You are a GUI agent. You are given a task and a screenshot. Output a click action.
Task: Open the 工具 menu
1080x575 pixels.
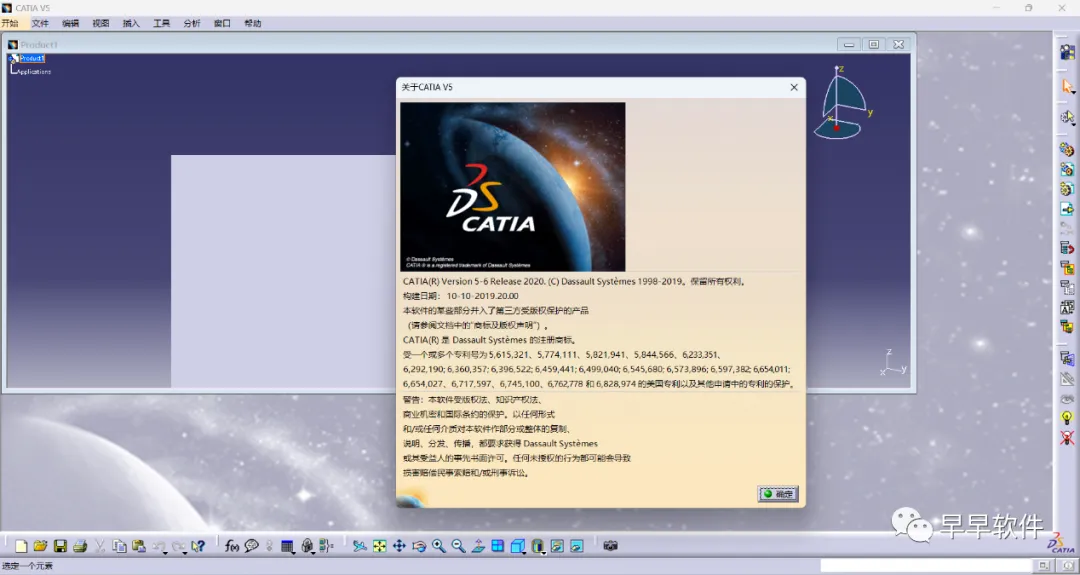(x=161, y=23)
